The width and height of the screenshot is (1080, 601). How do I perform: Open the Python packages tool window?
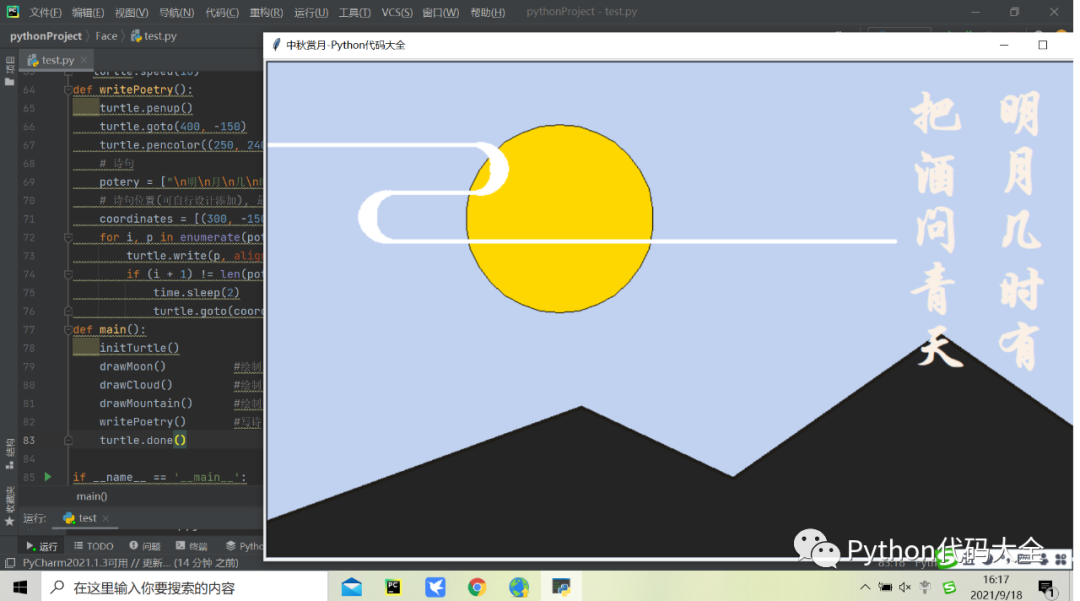(x=245, y=546)
